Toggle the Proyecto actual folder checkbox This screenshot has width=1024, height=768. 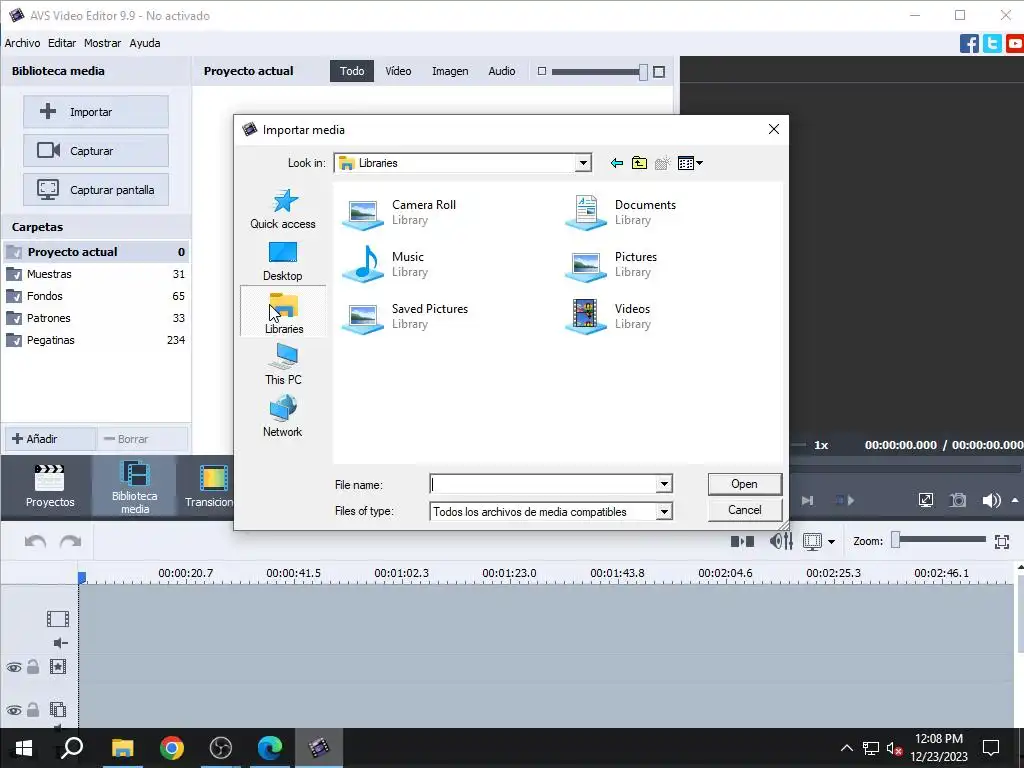(14, 252)
